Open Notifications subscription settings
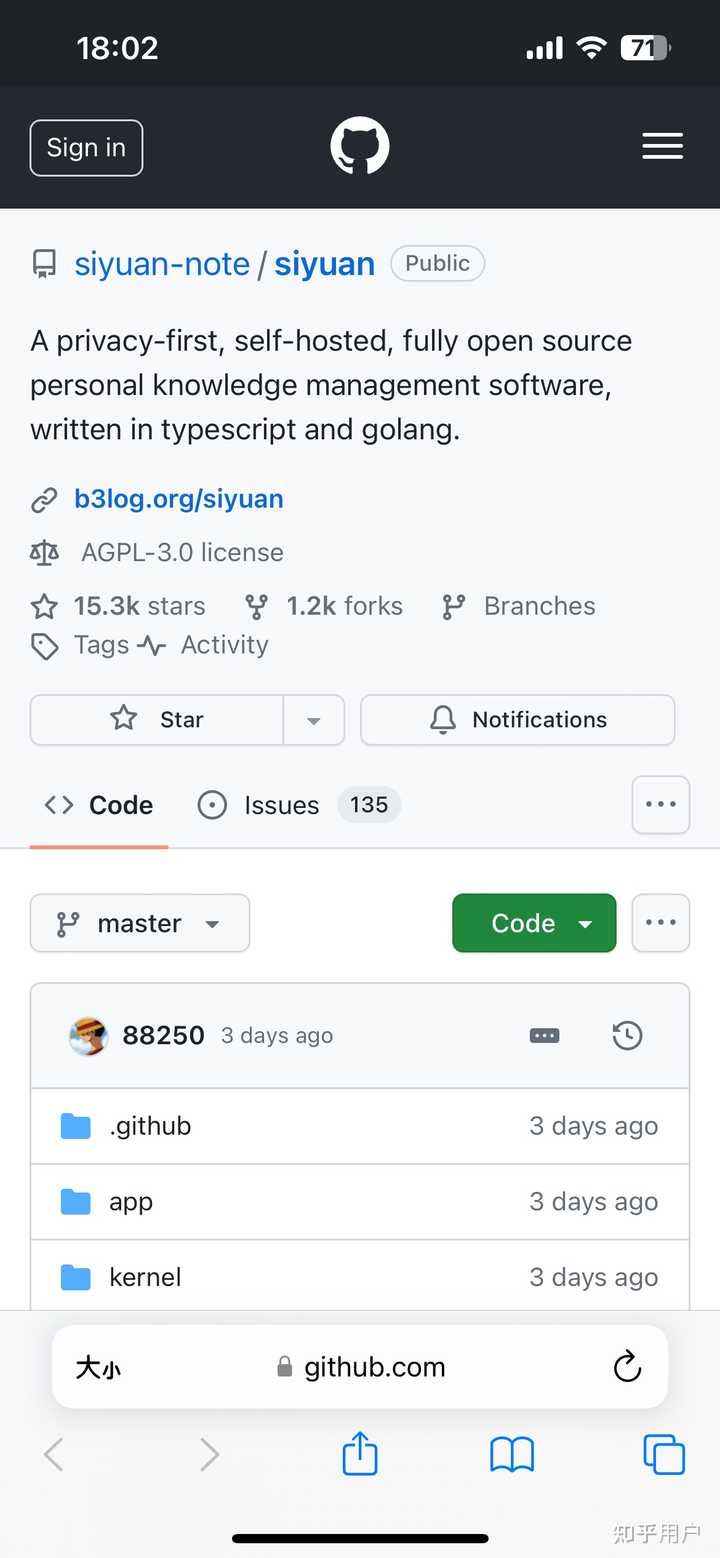 518,720
